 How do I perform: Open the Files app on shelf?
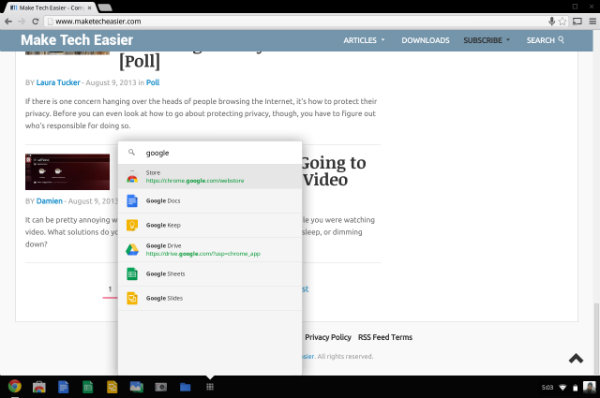[185, 387]
